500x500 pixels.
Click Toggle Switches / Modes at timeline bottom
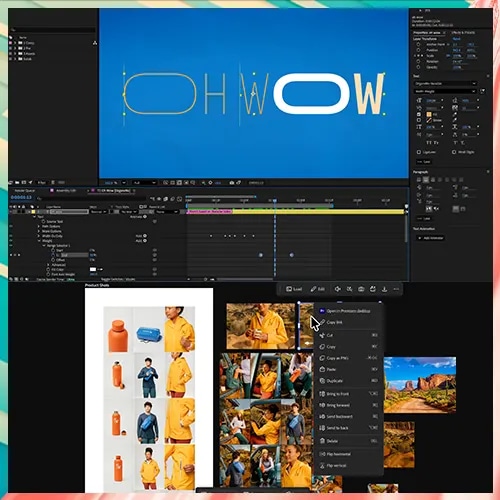coord(118,279)
